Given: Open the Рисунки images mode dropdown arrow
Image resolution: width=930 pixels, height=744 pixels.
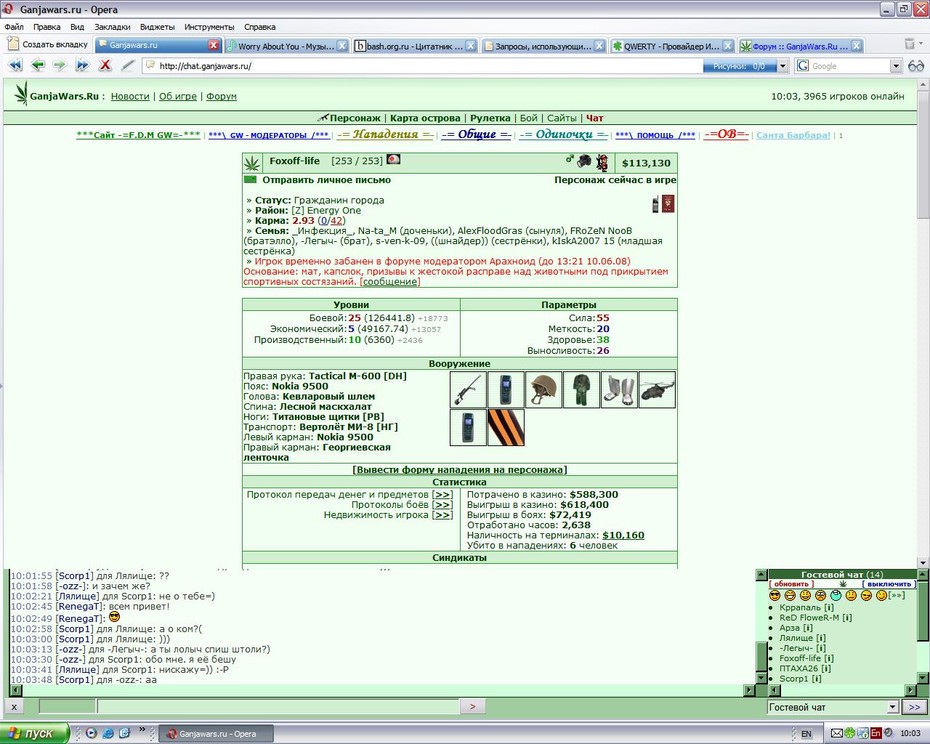Looking at the screenshot, I should coord(783,66).
